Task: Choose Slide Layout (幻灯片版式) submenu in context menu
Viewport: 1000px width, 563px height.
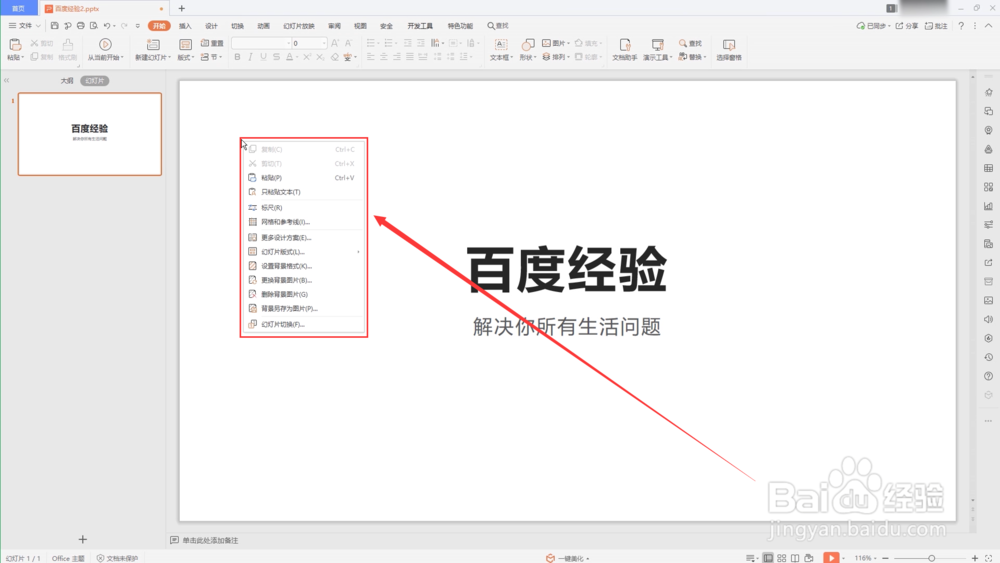Action: click(303, 252)
